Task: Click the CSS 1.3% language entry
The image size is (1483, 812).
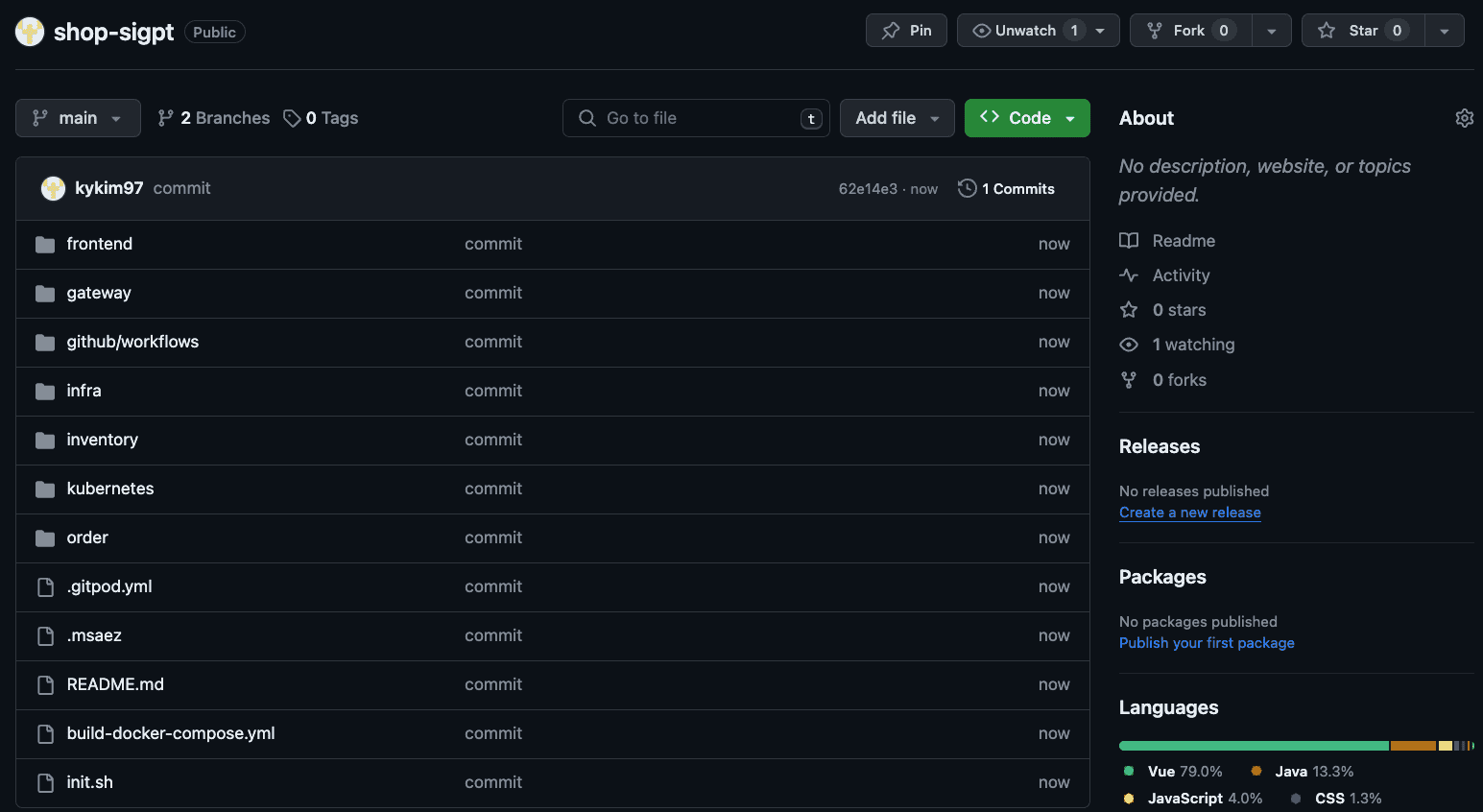Action: click(1337, 799)
